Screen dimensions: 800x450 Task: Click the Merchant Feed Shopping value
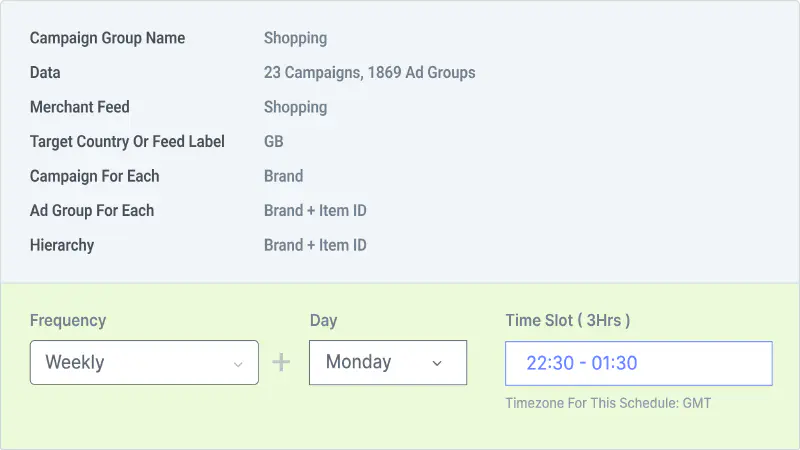click(295, 107)
